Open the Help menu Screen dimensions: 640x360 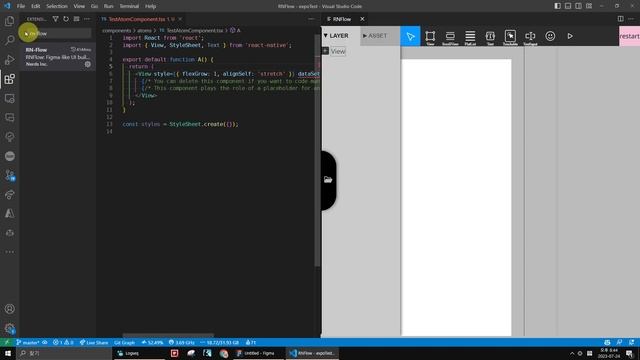coord(151,6)
